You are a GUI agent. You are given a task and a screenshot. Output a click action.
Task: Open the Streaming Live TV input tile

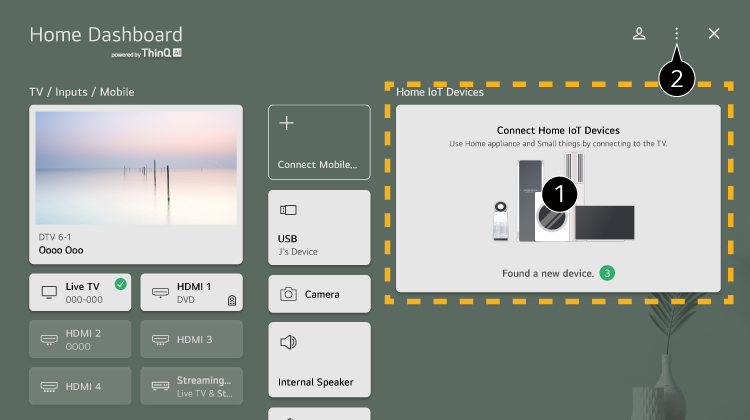coord(191,386)
